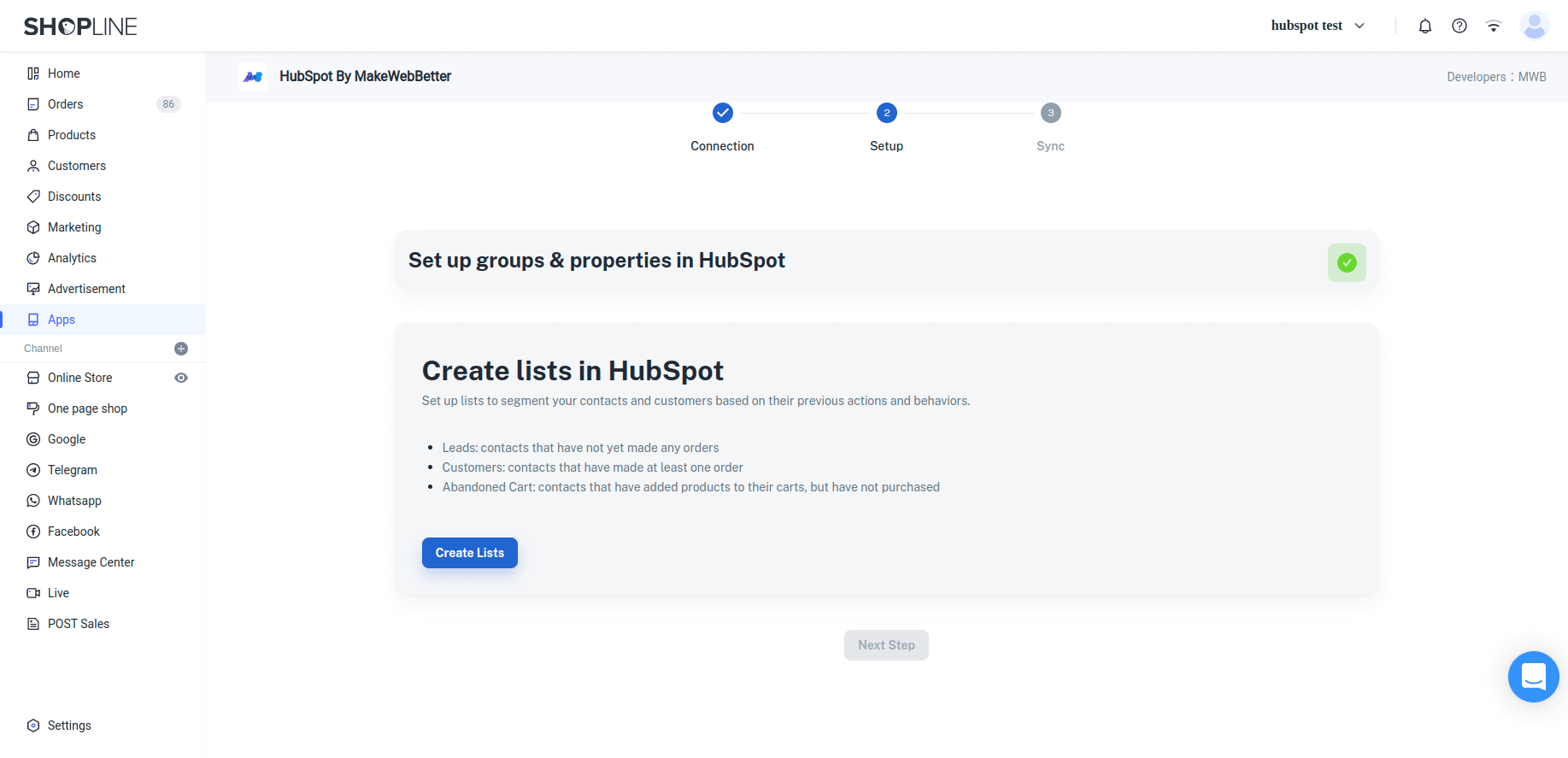Screen dimensions: 1568x758
Task: Open the help question mark icon
Action: point(1459,26)
